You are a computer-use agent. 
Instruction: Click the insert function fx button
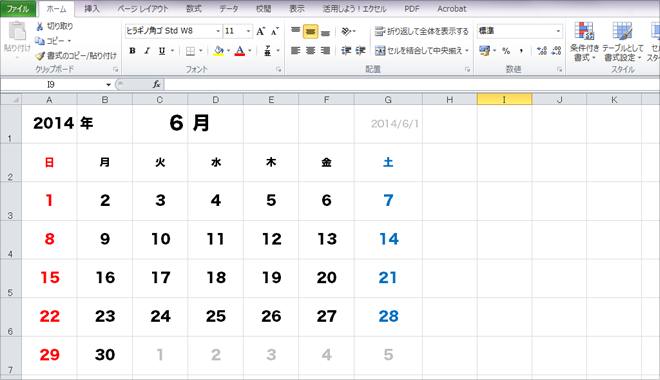click(x=156, y=85)
